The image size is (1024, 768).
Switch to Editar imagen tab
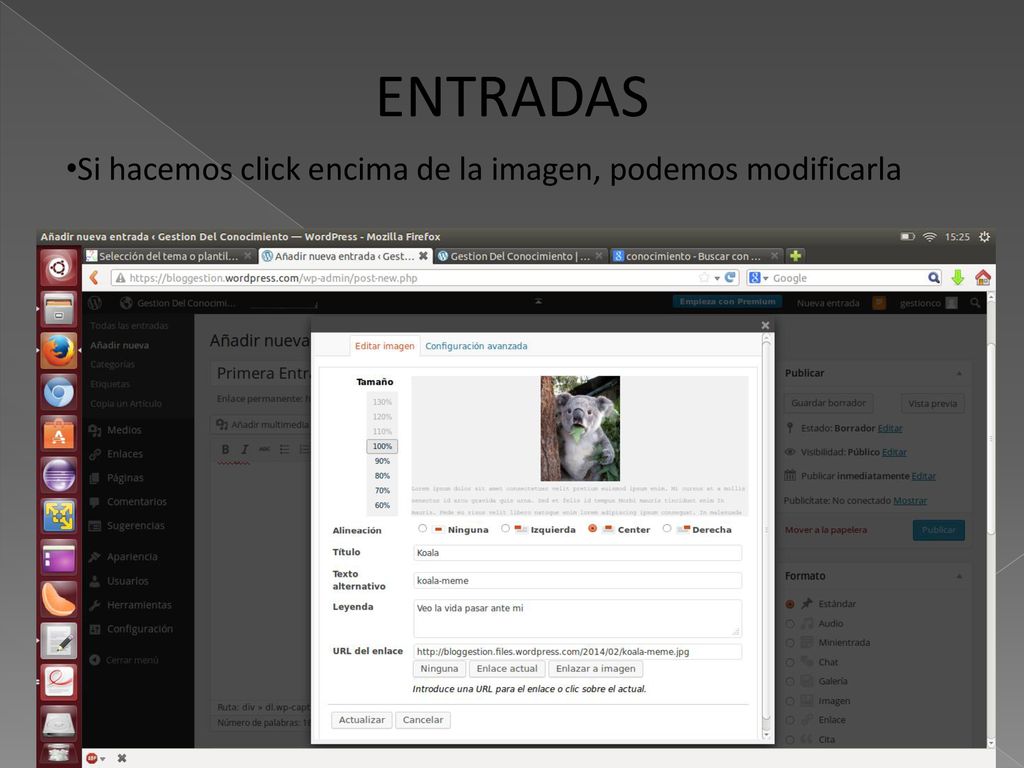coord(385,346)
